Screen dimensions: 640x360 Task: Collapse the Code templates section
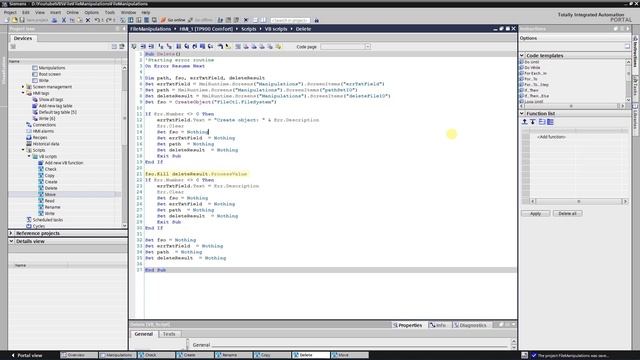(x=522, y=55)
